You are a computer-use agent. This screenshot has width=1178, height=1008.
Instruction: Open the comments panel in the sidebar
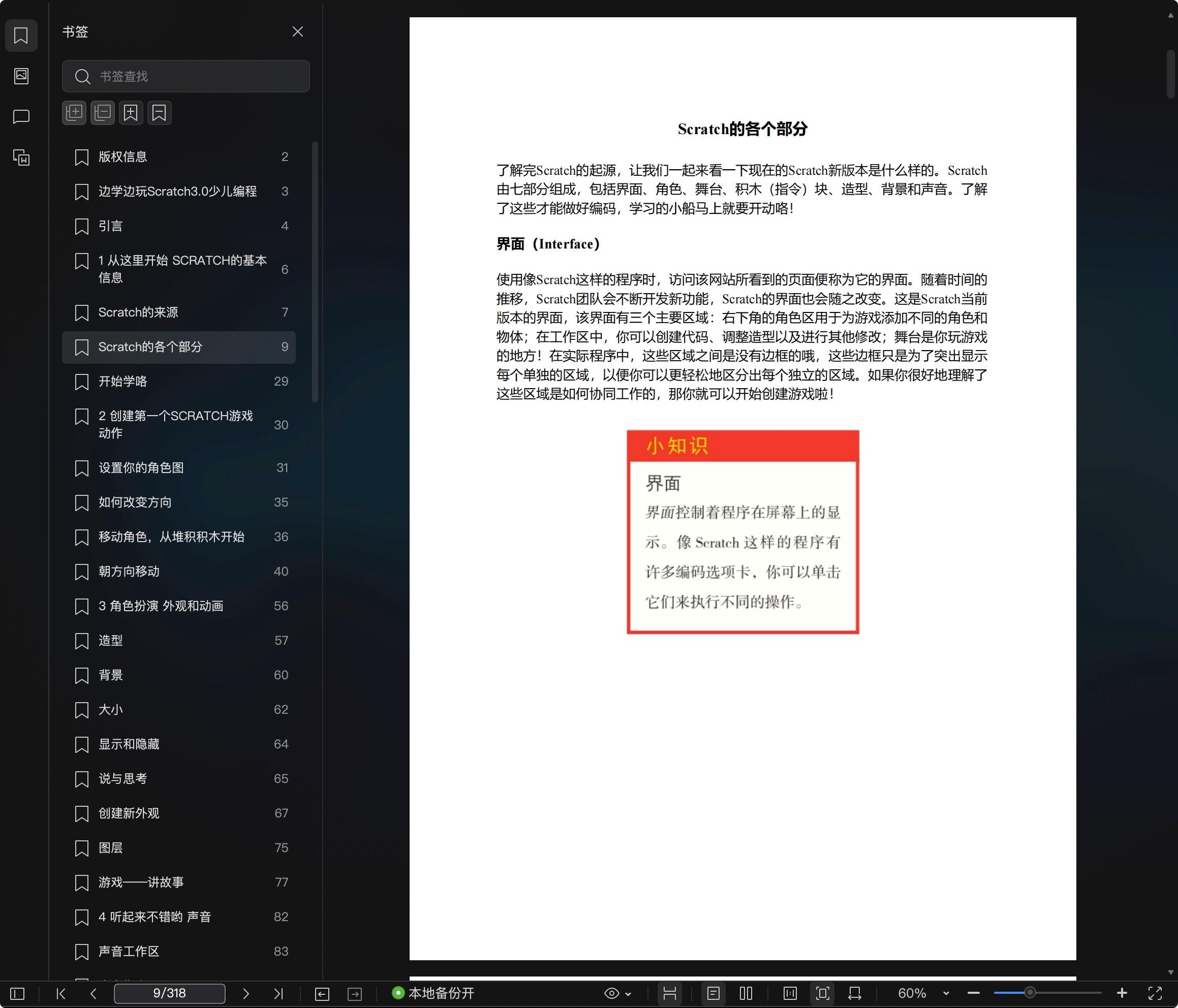click(21, 116)
